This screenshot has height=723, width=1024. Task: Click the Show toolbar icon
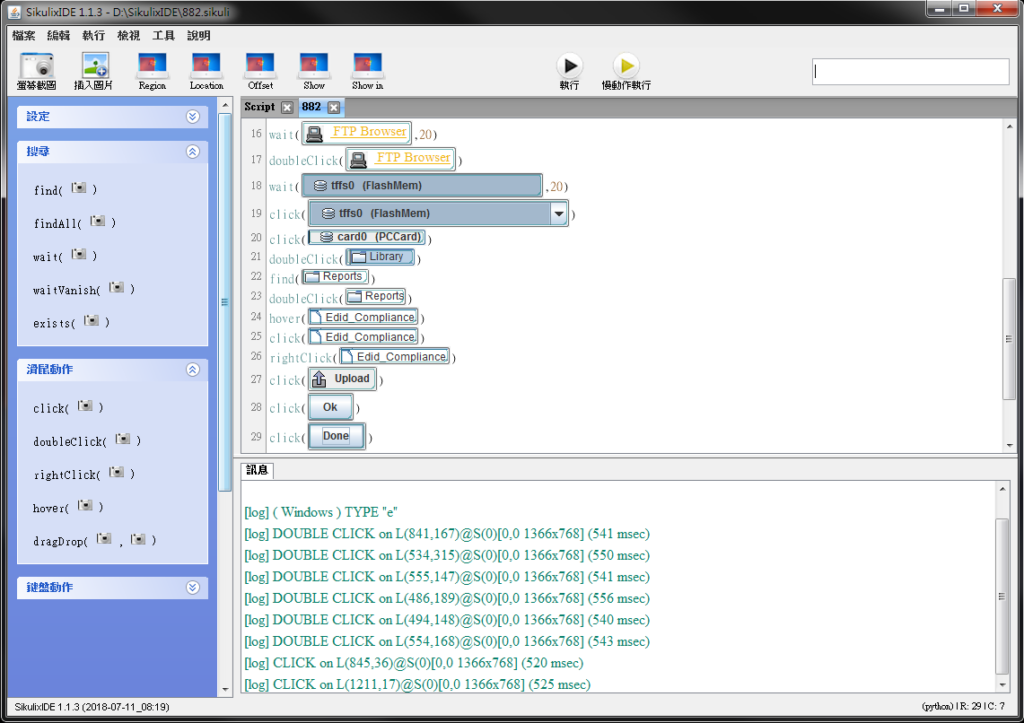coord(314,66)
